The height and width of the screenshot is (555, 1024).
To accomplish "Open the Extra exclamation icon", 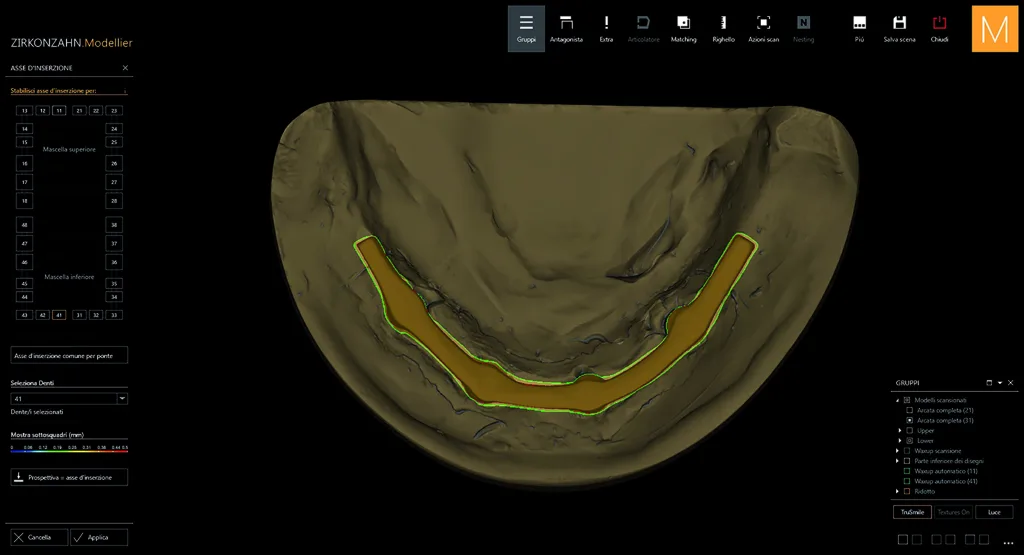I will click(x=606, y=28).
